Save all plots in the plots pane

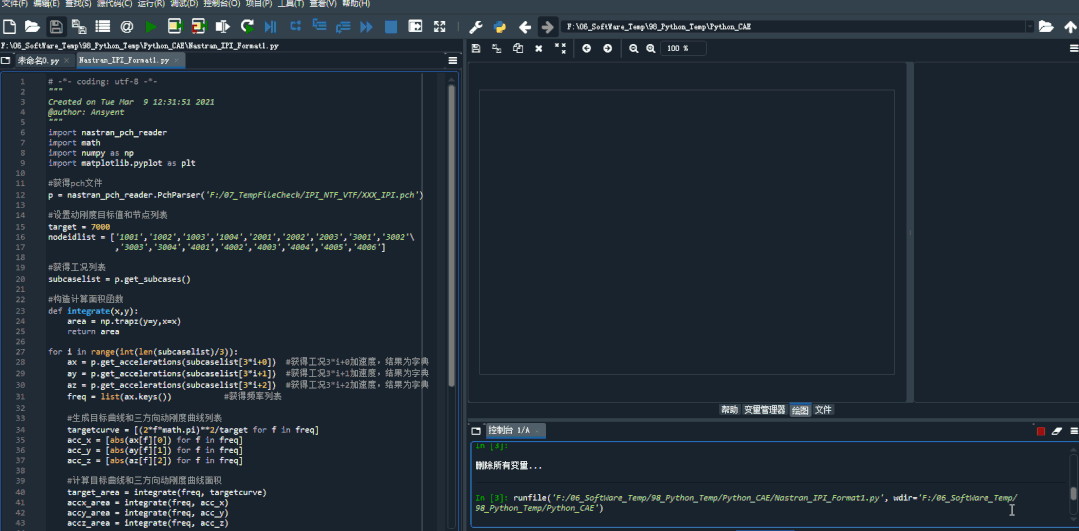coord(496,49)
